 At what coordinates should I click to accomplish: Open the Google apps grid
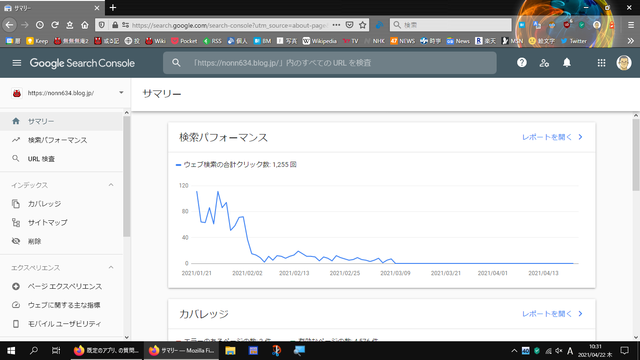pos(601,63)
